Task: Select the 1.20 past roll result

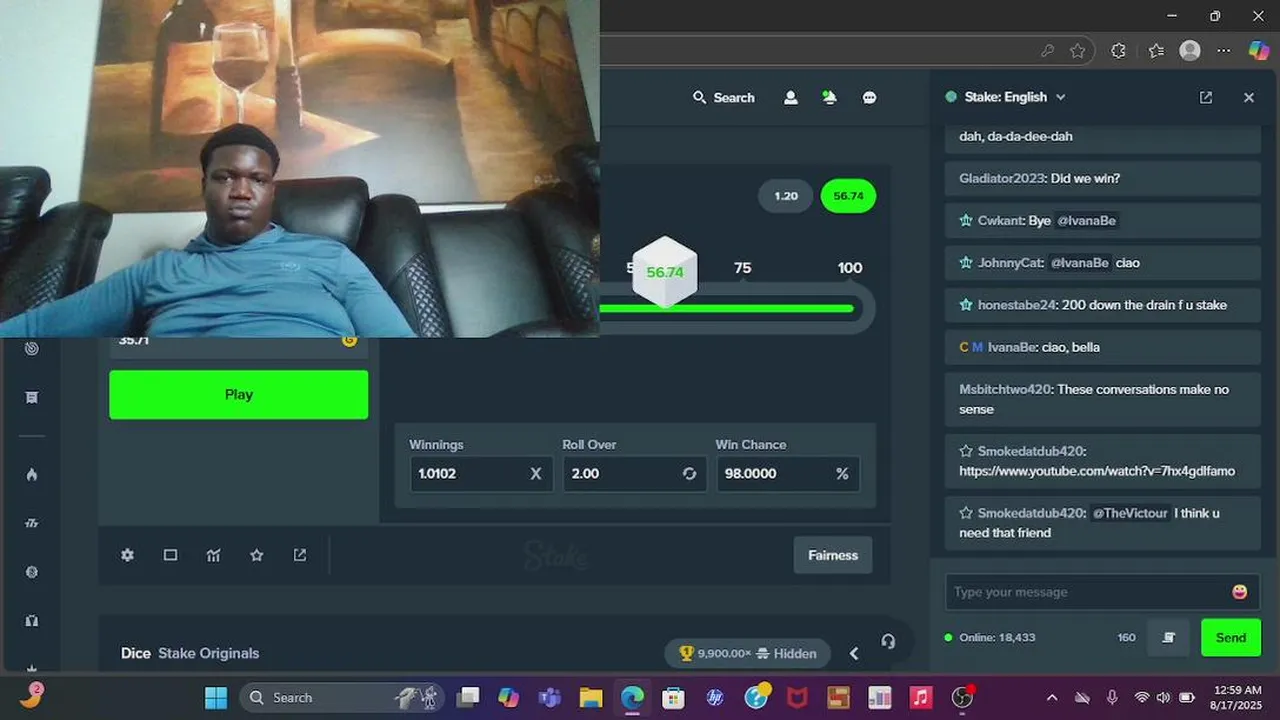Action: pyautogui.click(x=786, y=196)
